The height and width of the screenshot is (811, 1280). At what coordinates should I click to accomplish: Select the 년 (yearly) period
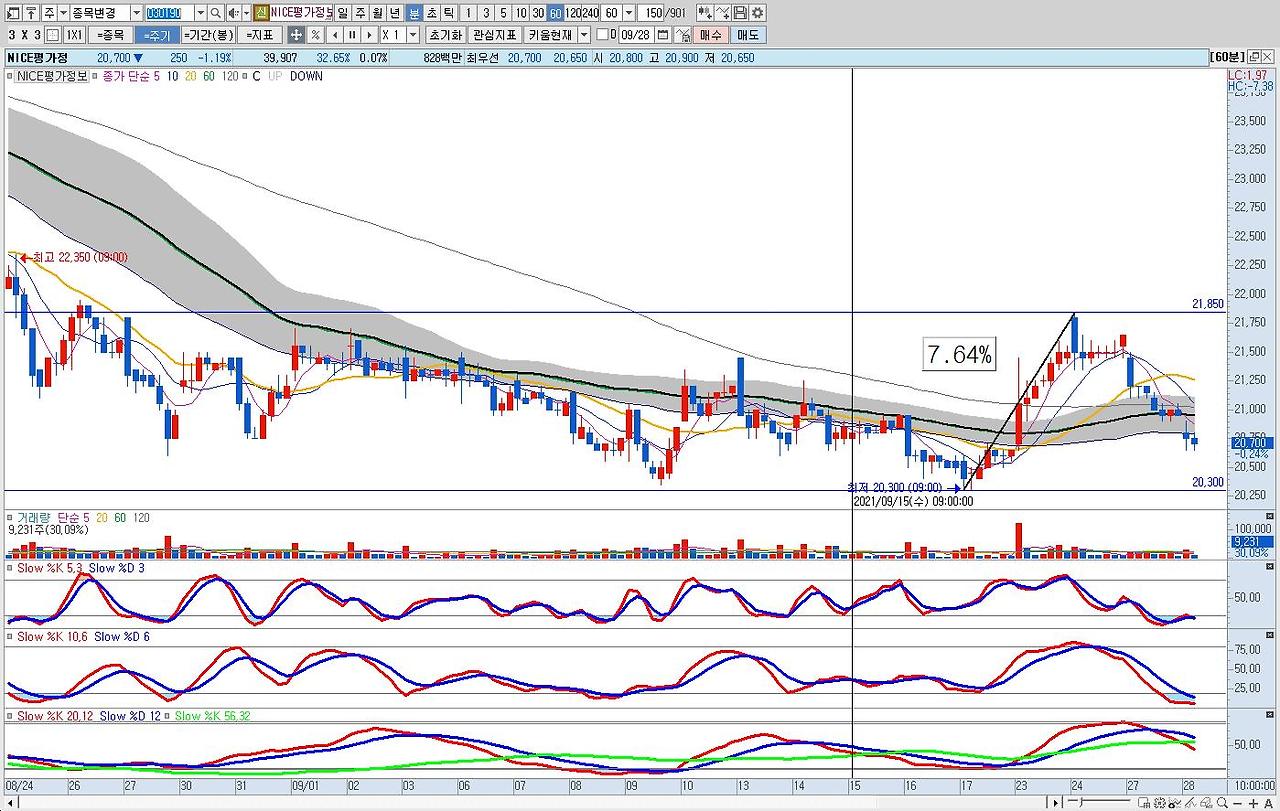[x=395, y=13]
